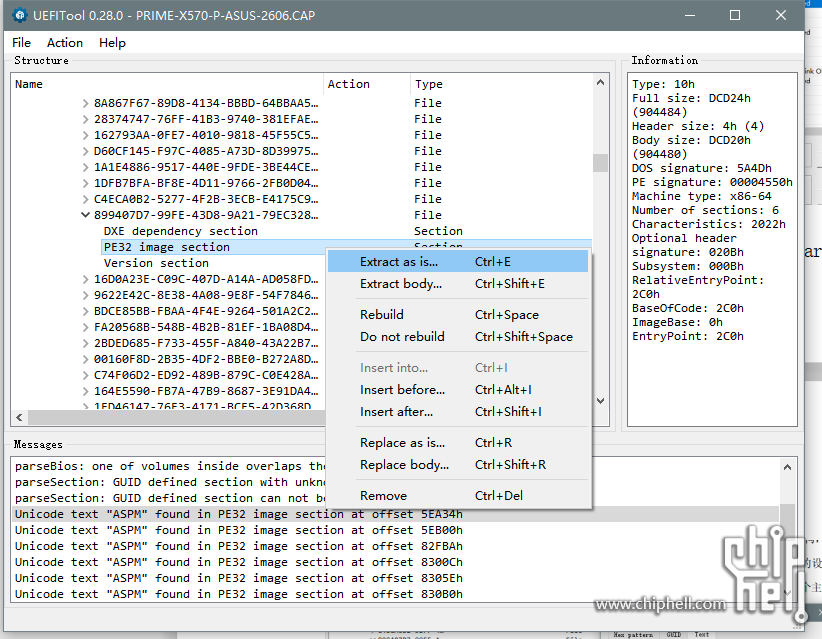This screenshot has width=822, height=639.
Task: Expand the 00160F8D-2B35 tree node
Action: click(x=85, y=359)
